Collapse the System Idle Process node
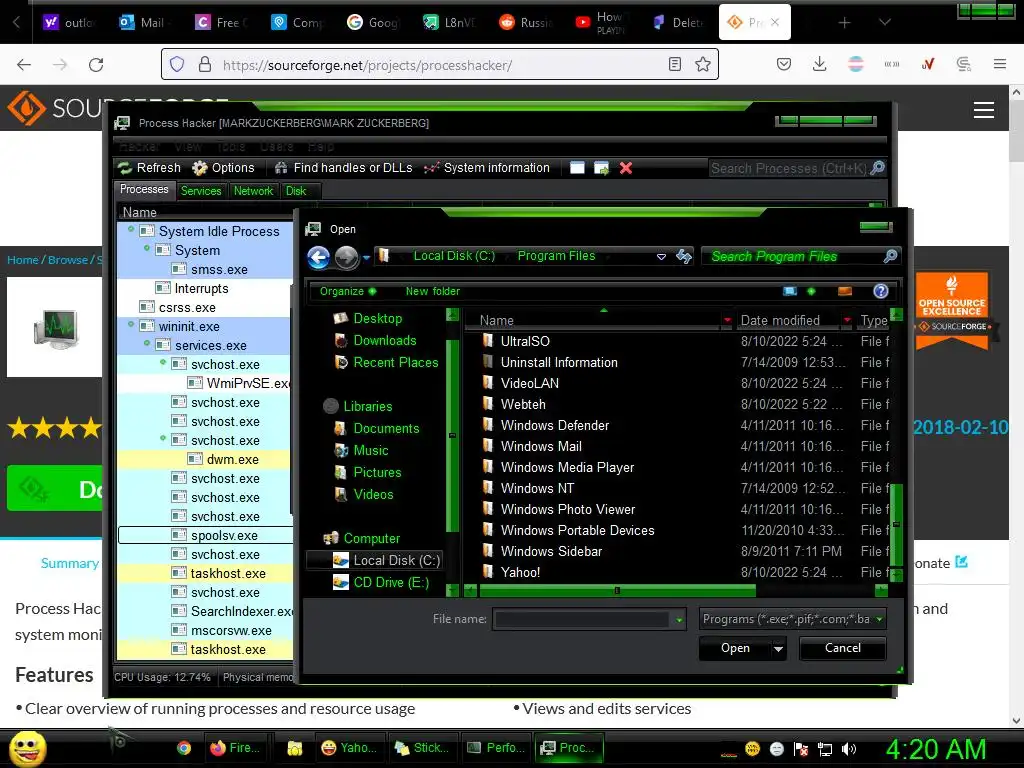The height and width of the screenshot is (768, 1024). click(131, 229)
